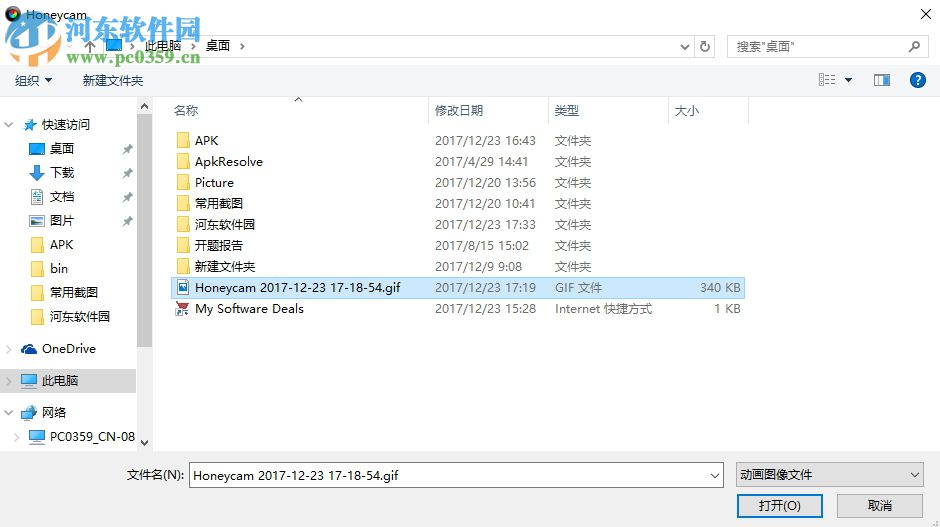The width and height of the screenshot is (940, 527).
Task: Close the Honeycam open dialog
Action: [x=926, y=14]
